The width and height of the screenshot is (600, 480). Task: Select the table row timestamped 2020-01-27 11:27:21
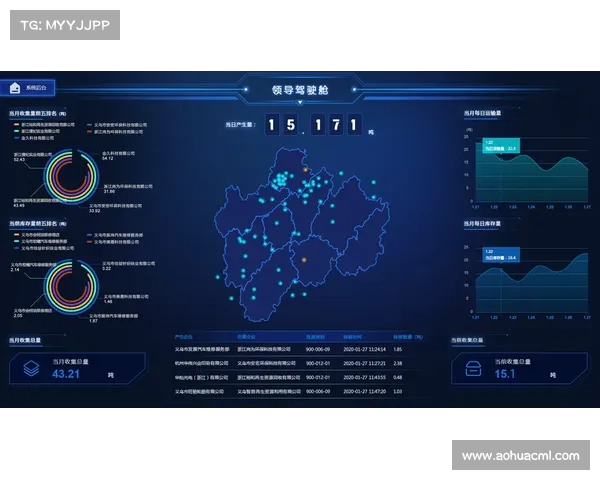tap(298, 363)
